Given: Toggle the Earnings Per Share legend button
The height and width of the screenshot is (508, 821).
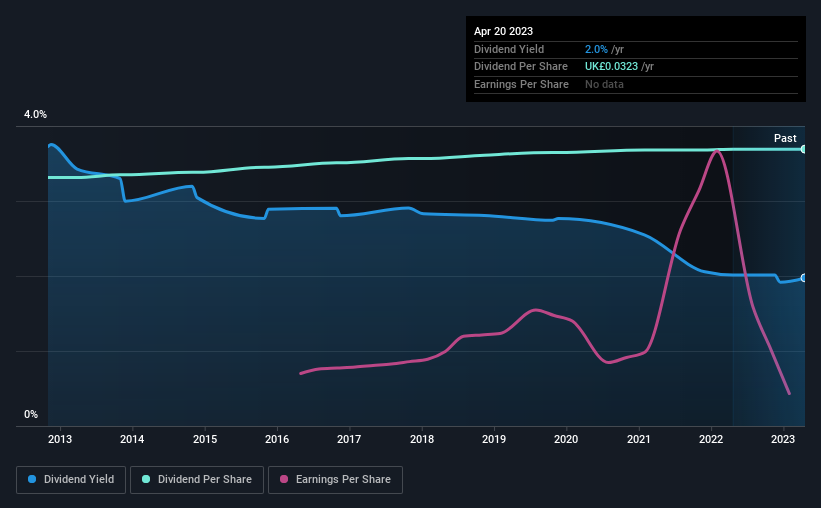Looking at the screenshot, I should [x=336, y=480].
